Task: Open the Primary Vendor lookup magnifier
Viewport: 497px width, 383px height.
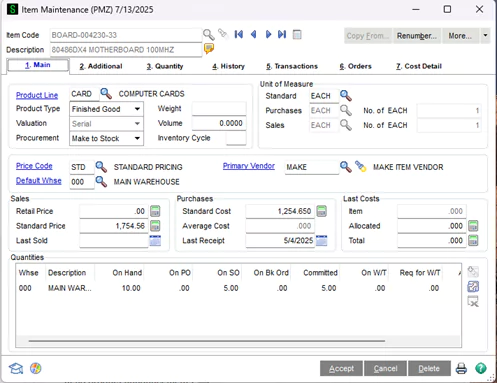Action: [x=346, y=167]
